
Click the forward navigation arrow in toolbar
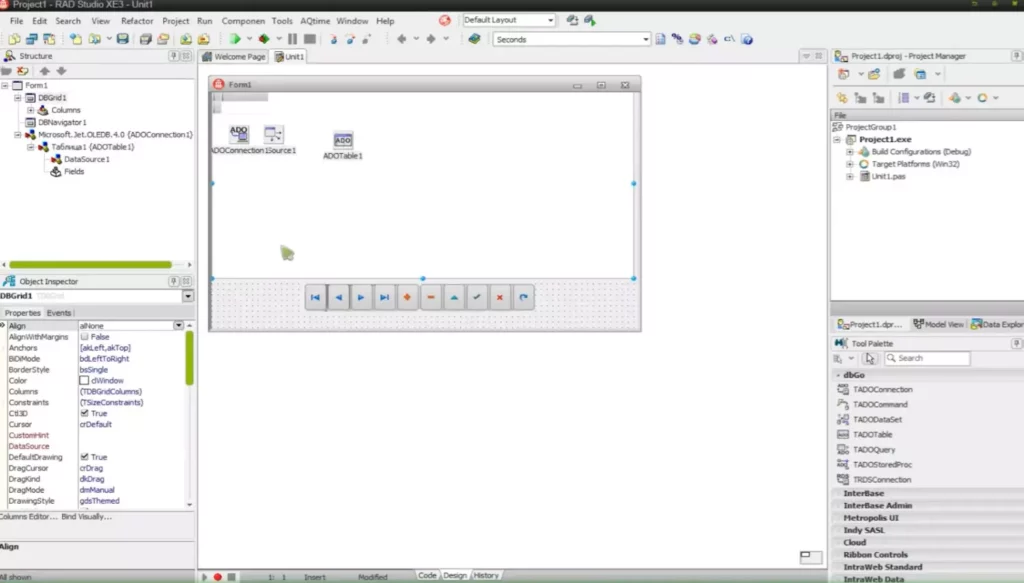(x=431, y=39)
